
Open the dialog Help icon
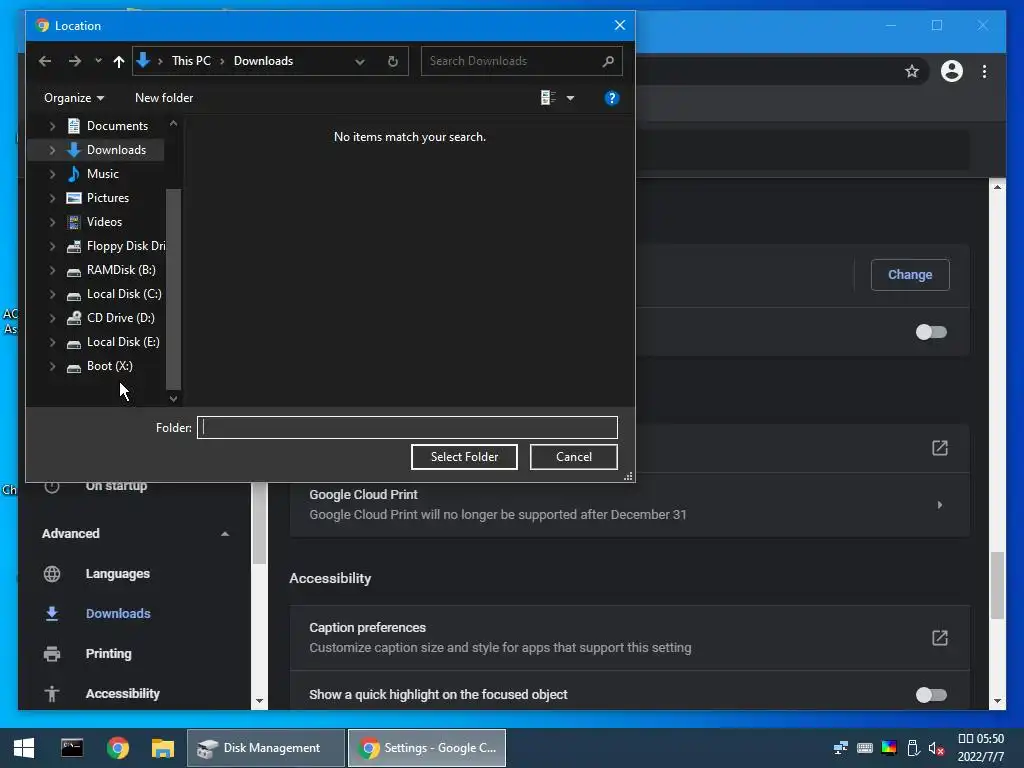click(x=611, y=98)
